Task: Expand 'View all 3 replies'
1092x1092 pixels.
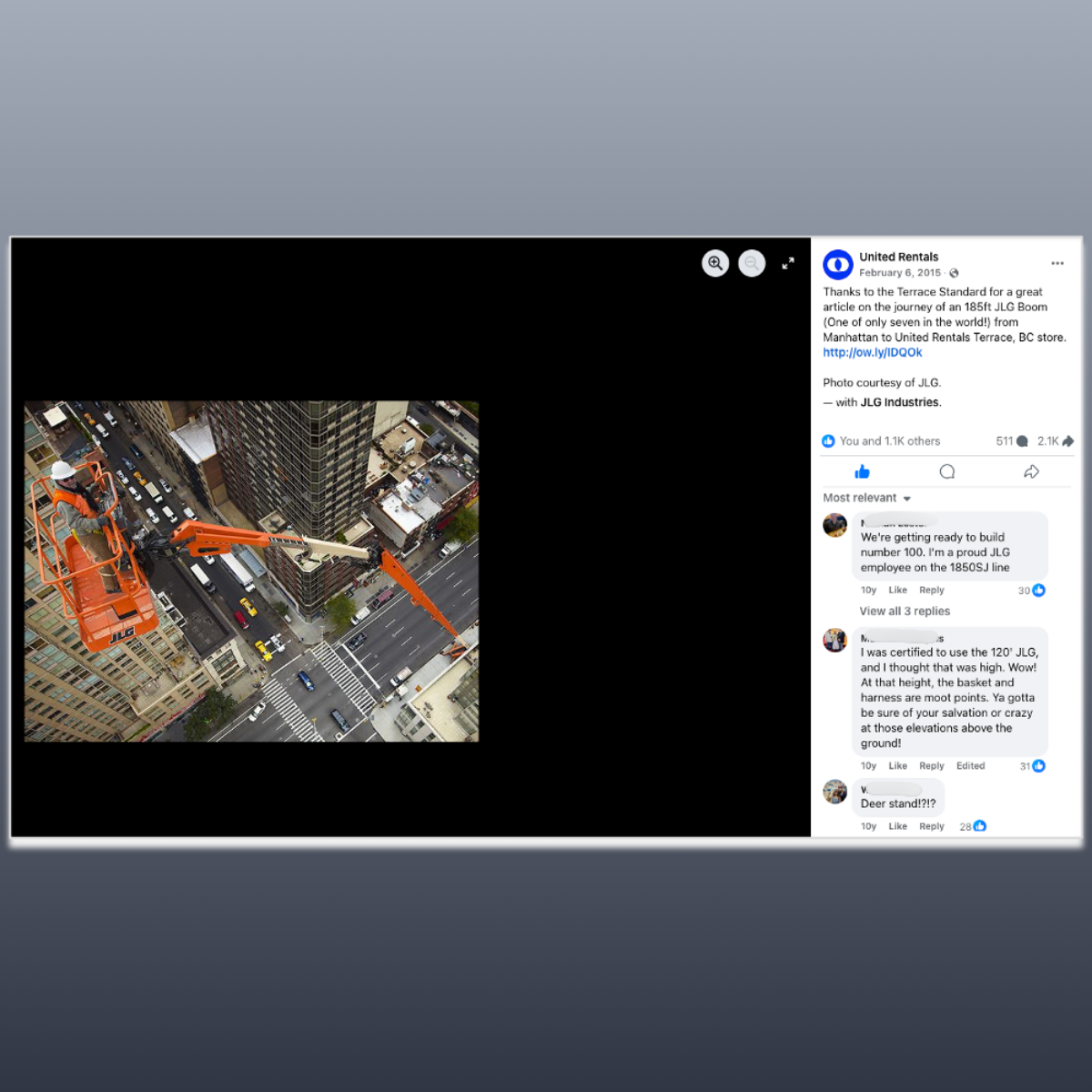Action: coord(905,612)
